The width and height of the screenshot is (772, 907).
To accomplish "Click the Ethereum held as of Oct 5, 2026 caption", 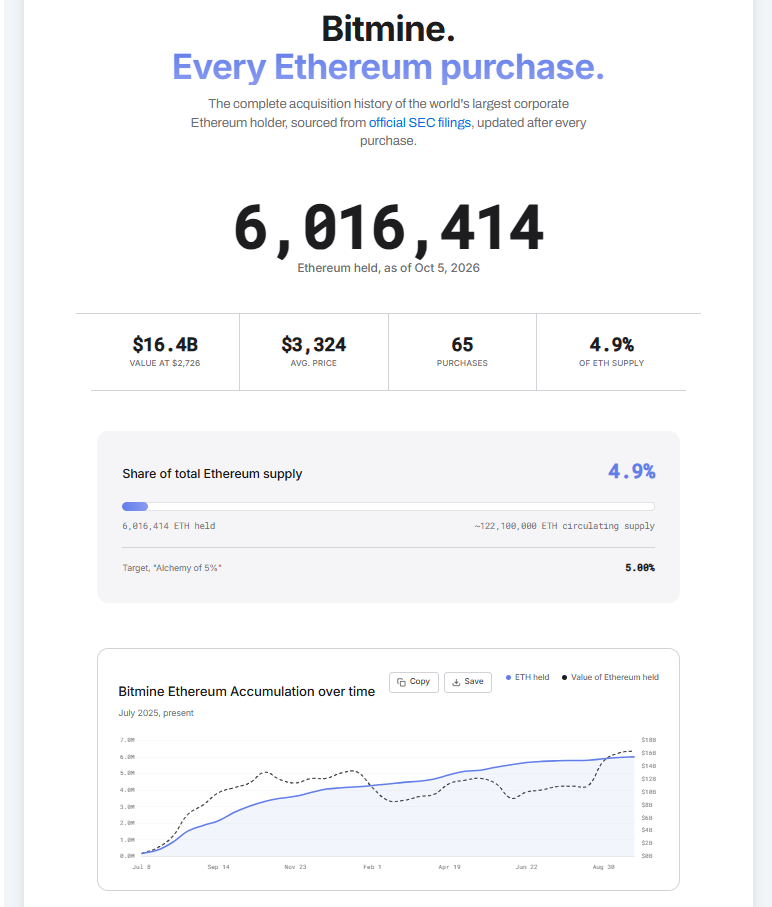I will (x=388, y=268).
